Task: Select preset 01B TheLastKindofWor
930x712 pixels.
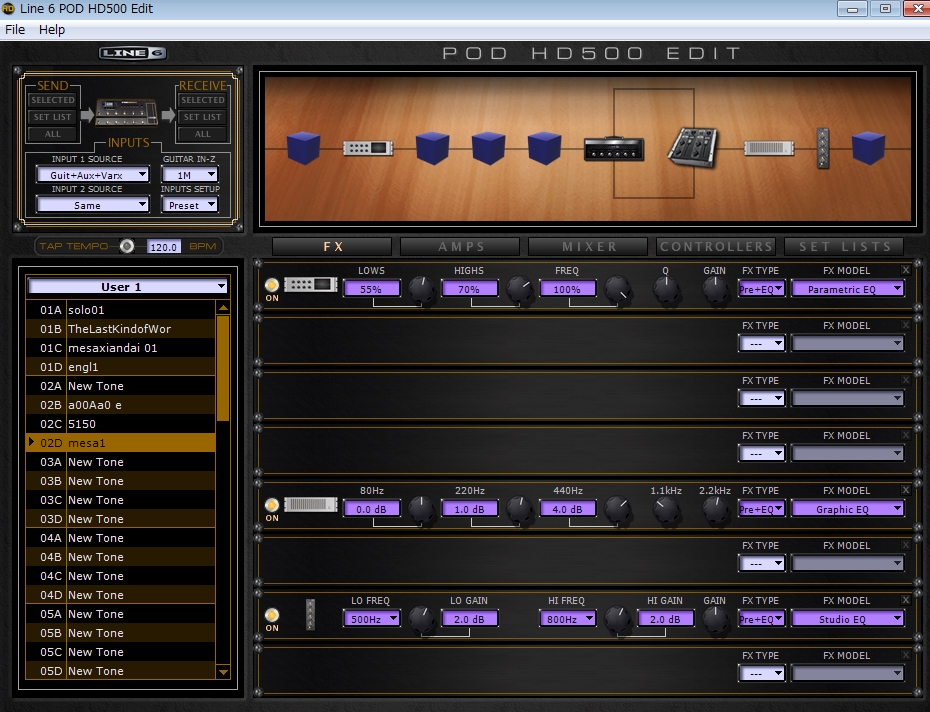Action: (120, 329)
